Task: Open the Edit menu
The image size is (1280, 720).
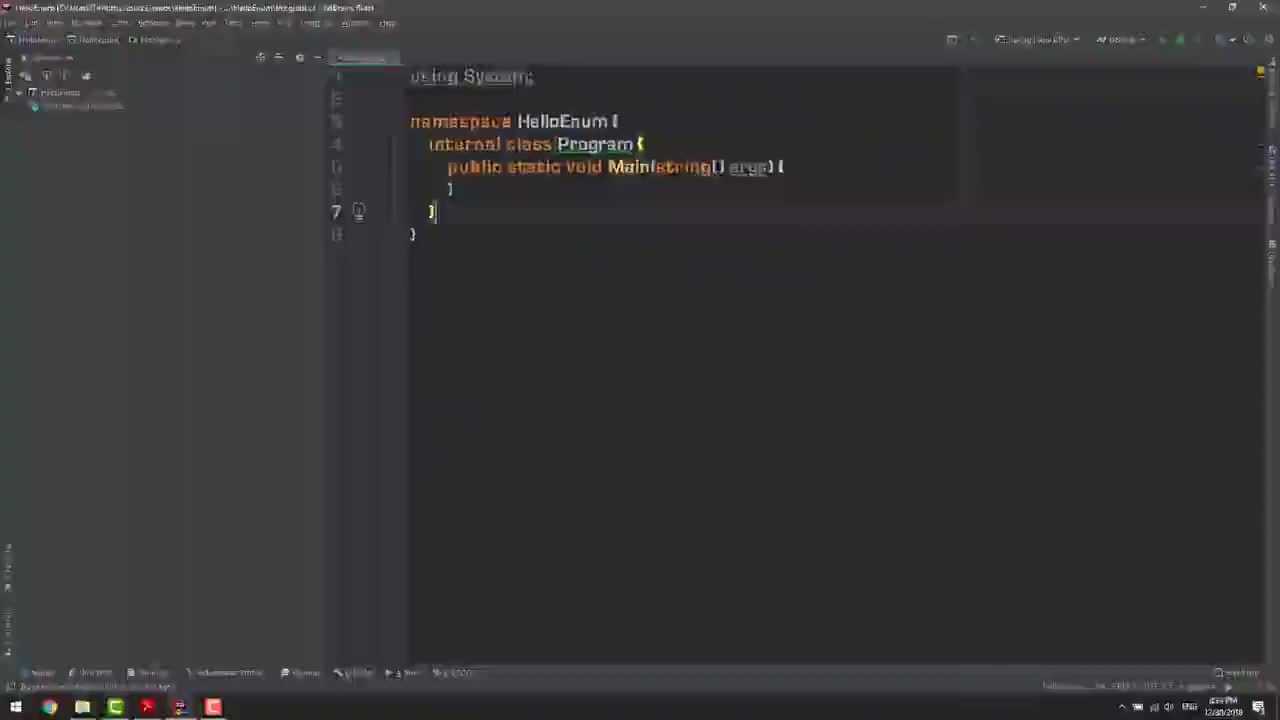Action: point(30,23)
